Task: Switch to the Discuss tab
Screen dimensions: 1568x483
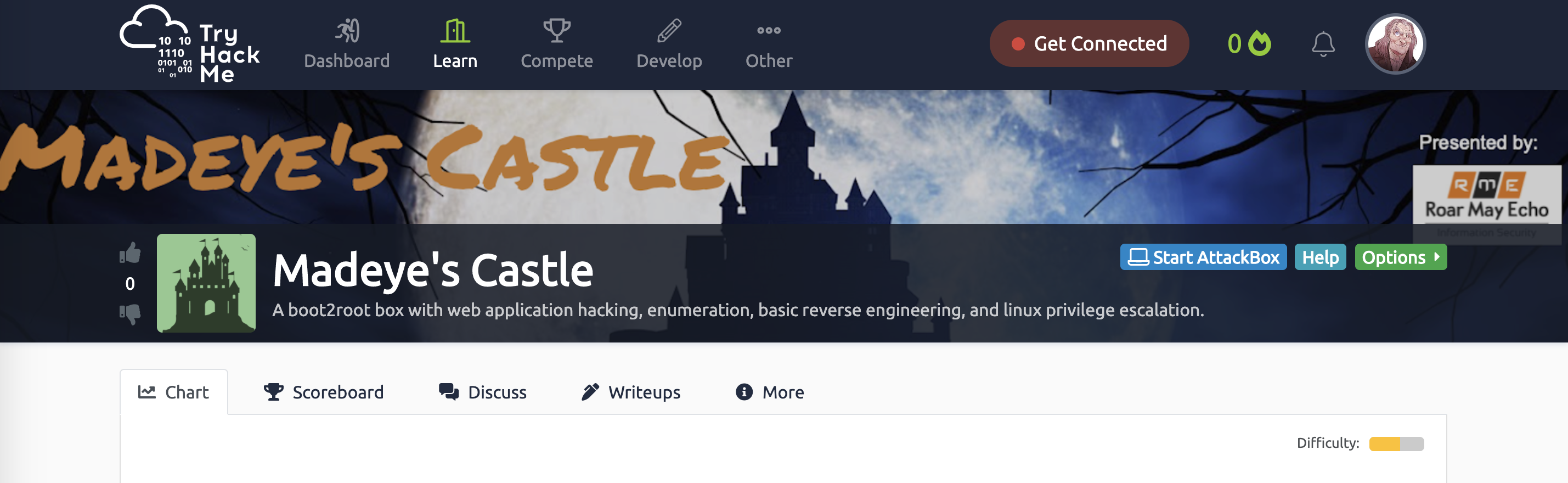Action: 483,392
